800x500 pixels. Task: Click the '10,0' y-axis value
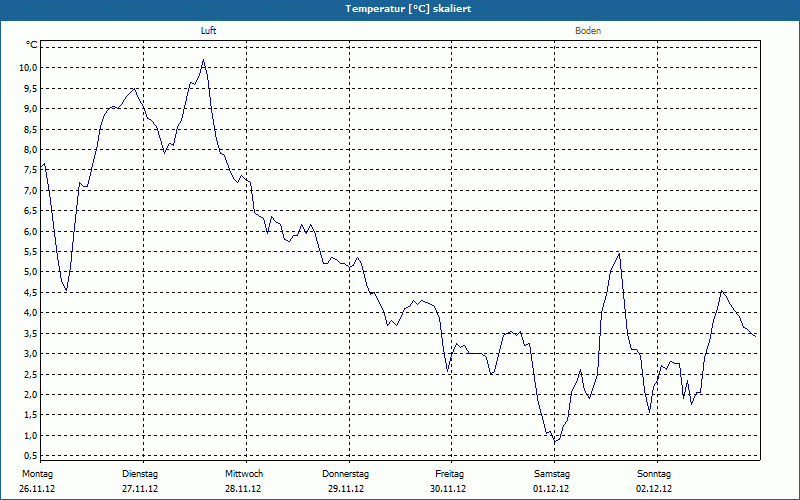coord(28,68)
